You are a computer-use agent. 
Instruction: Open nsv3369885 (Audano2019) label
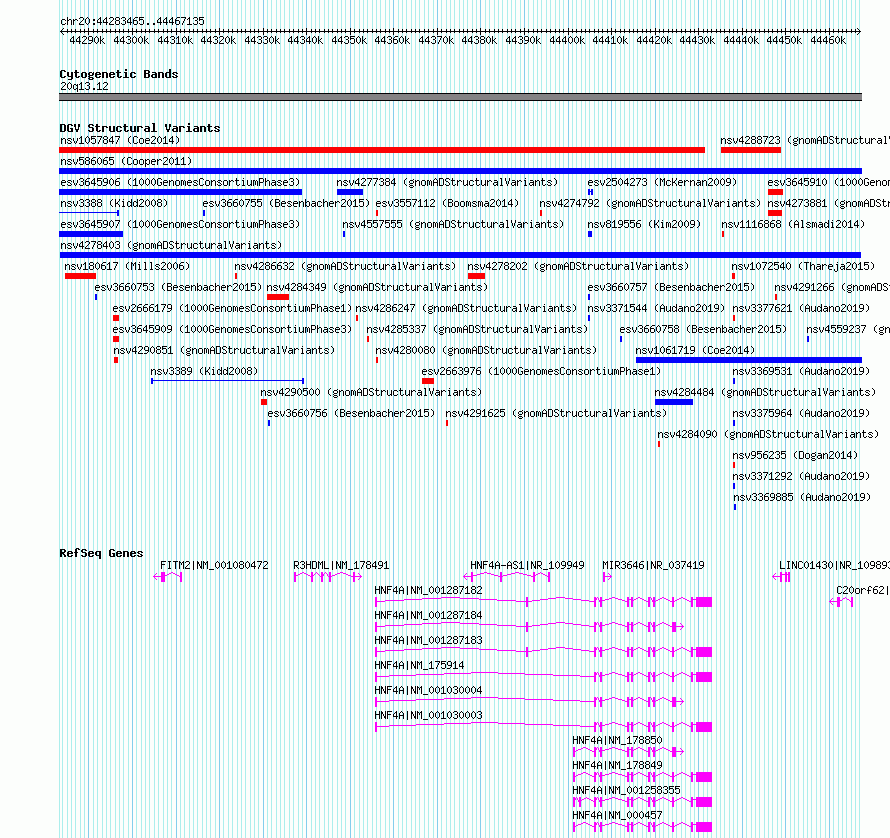[802, 497]
